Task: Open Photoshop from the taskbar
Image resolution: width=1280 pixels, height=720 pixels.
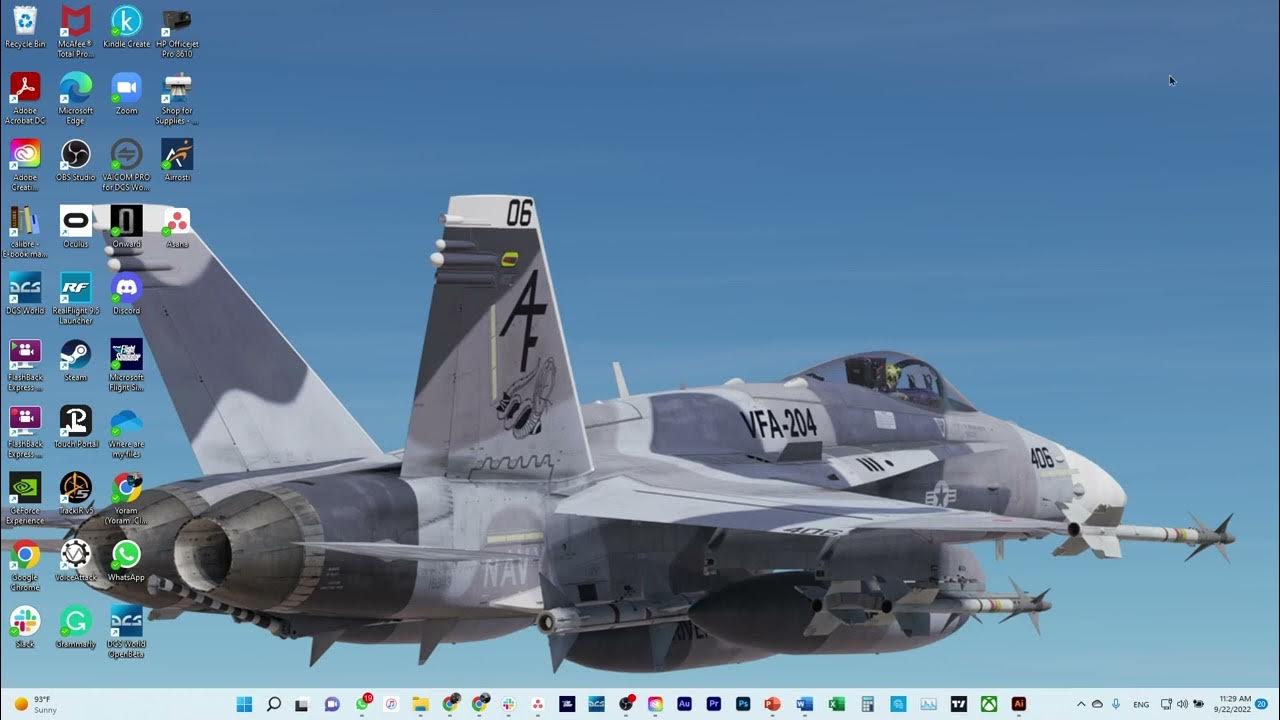Action: (743, 704)
